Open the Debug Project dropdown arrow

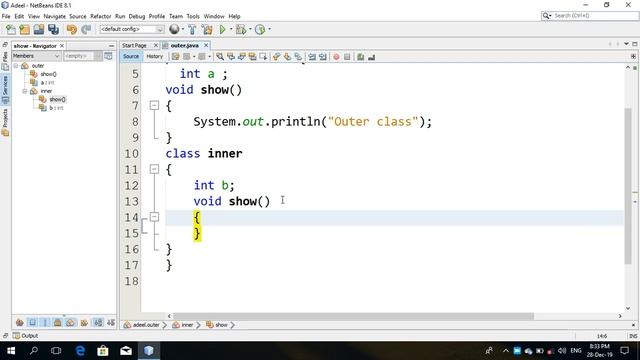(250, 29)
